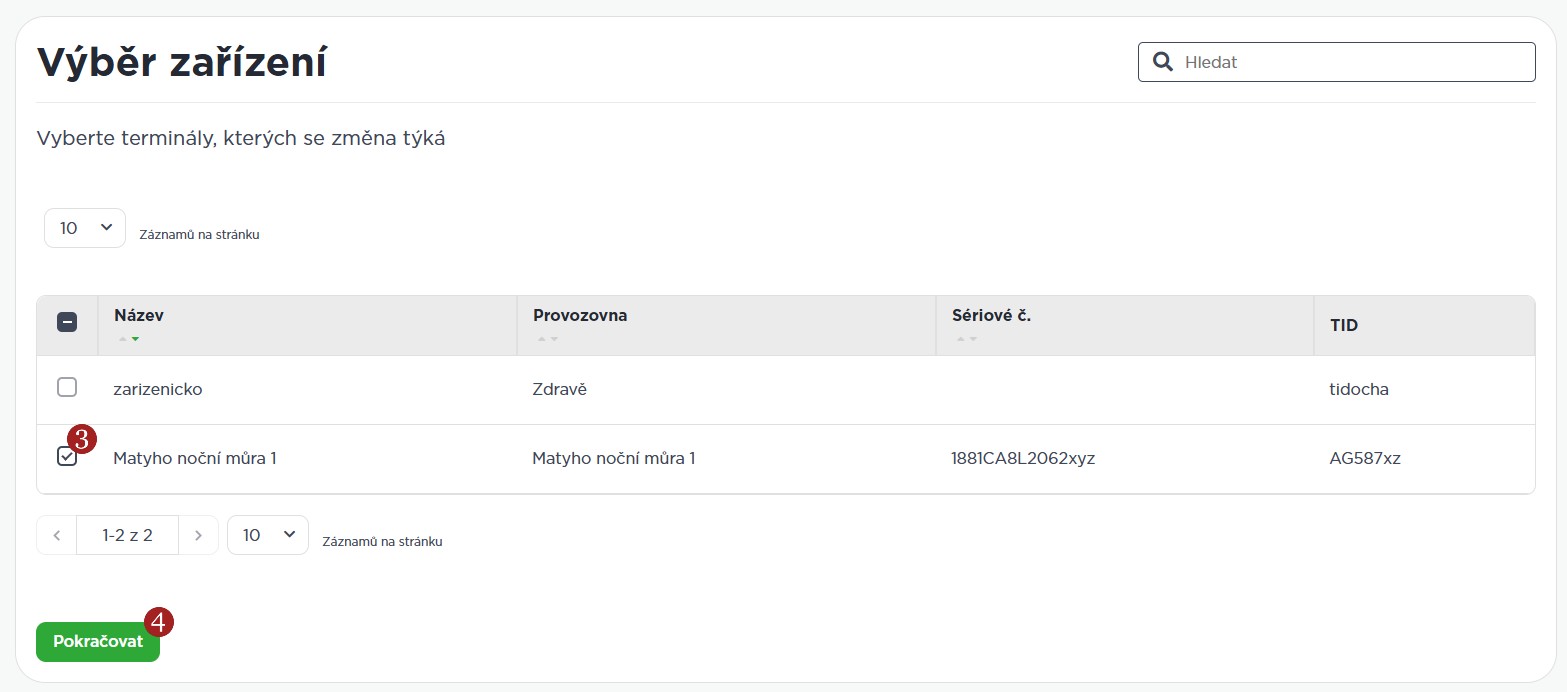This screenshot has height=692, width=1567.
Task: Click serial number 1881CA8L2062xyz cell
Action: [1023, 458]
